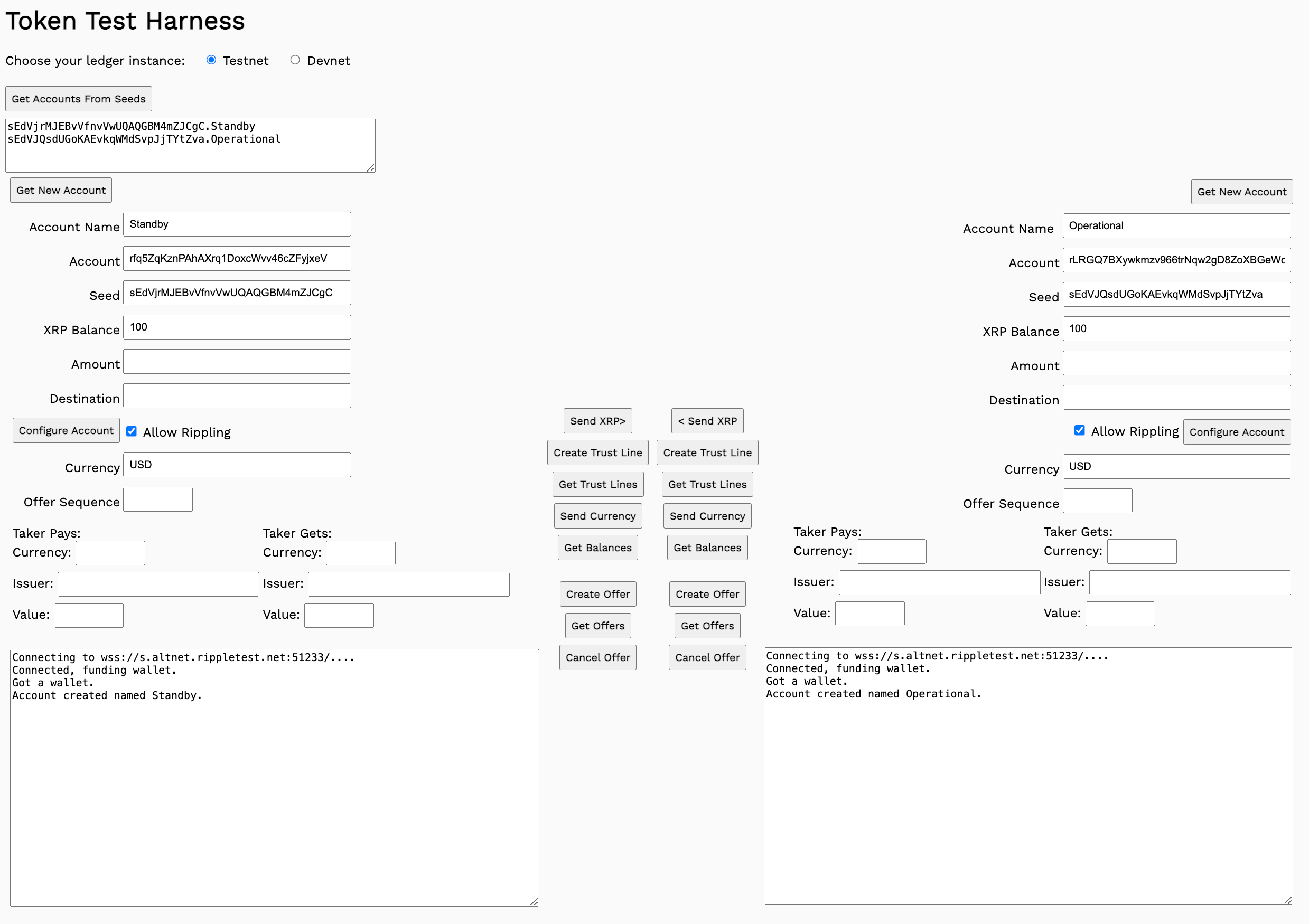Viewport: 1309px width, 924px height.
Task: Click Get Balances on the Operational side
Action: [x=707, y=547]
